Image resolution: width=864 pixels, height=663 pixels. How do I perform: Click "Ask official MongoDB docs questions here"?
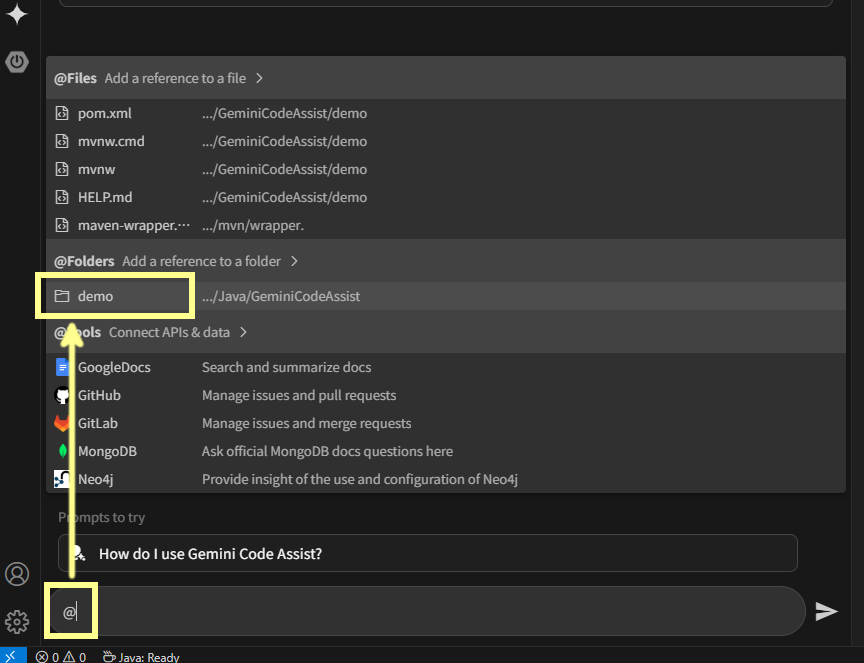point(327,451)
